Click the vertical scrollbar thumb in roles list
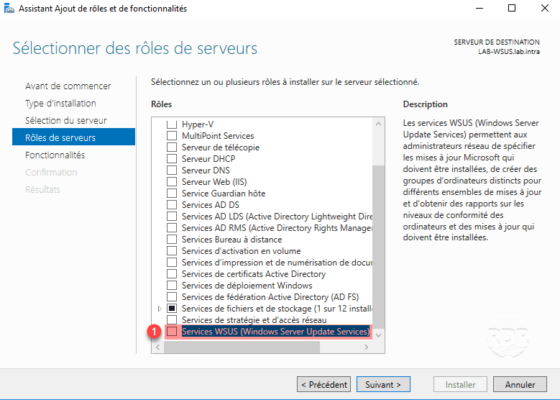Image resolution: width=560 pixels, height=400 pixels. point(379,247)
